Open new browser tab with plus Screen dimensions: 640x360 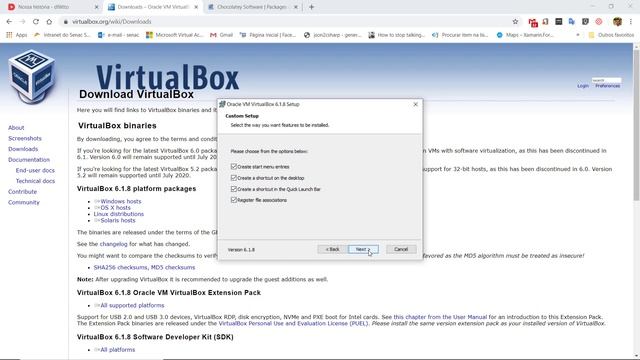311,7
